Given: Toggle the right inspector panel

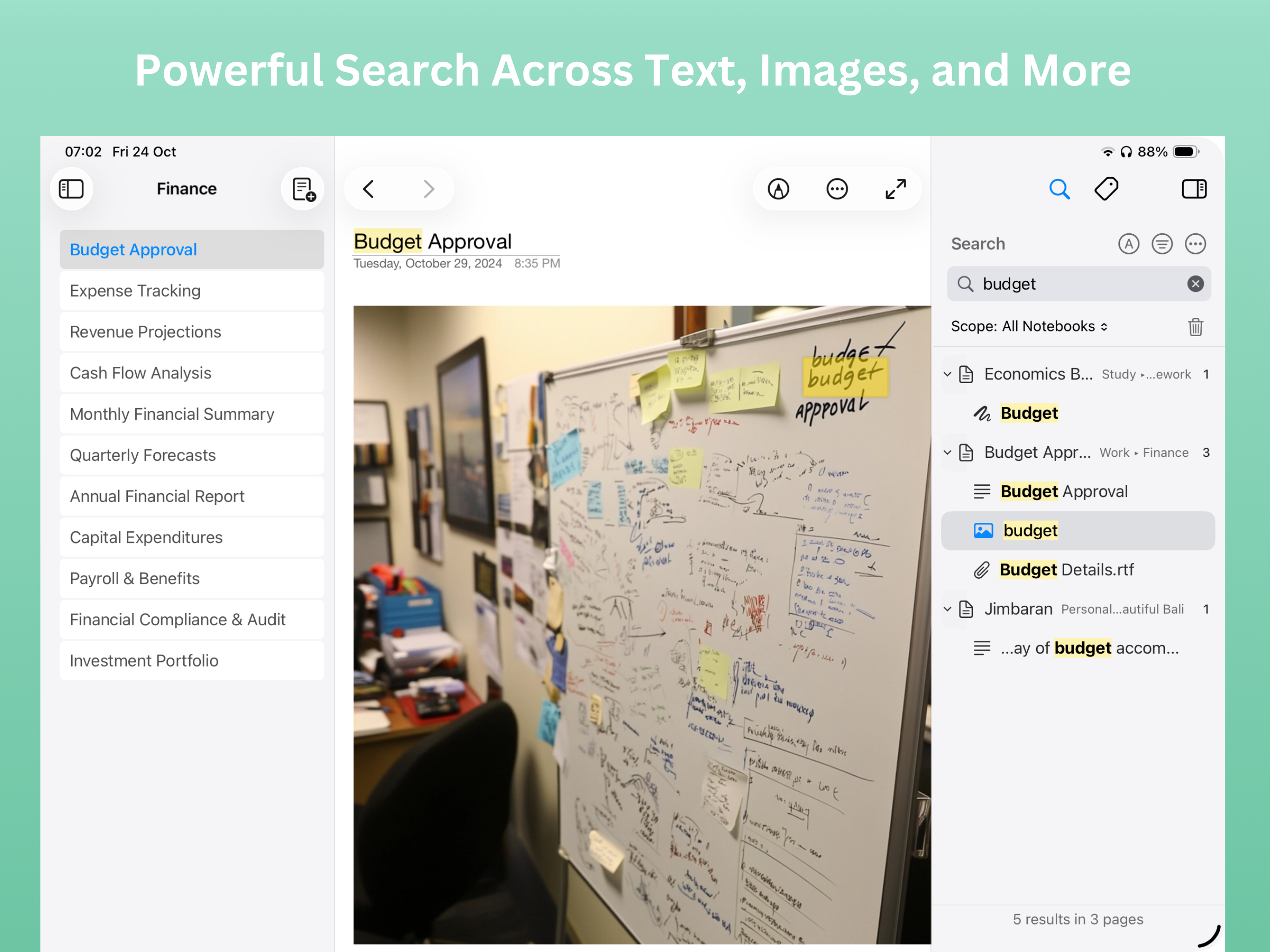Looking at the screenshot, I should (x=1194, y=189).
